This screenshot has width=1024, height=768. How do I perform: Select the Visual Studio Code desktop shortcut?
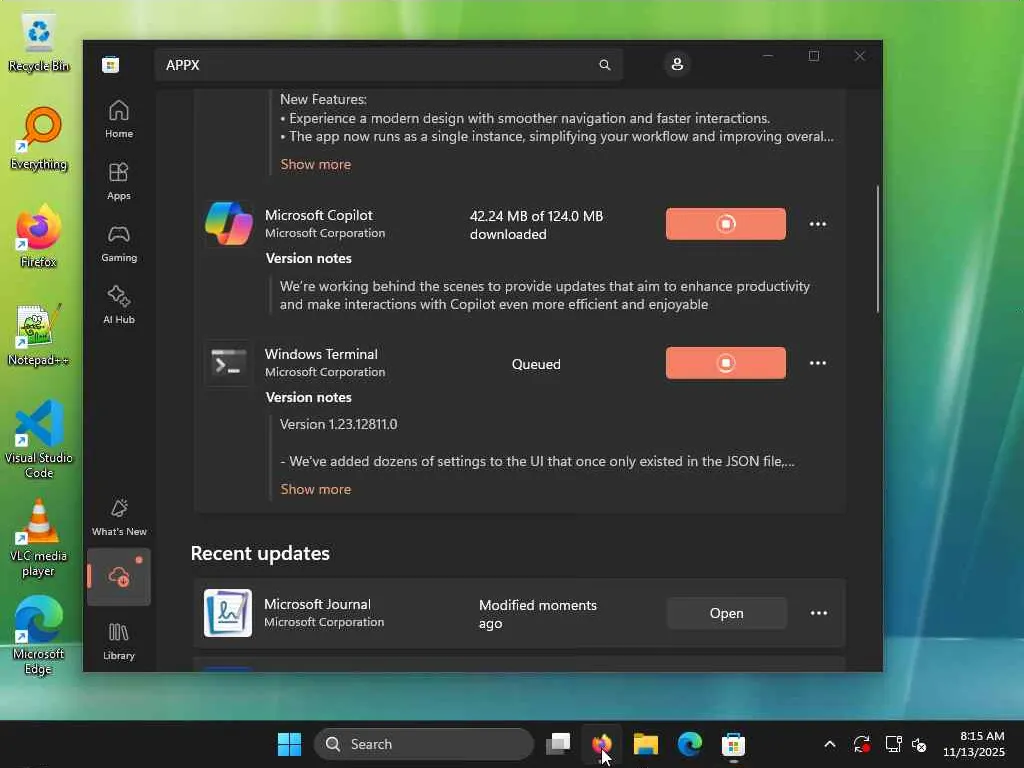coord(39,439)
